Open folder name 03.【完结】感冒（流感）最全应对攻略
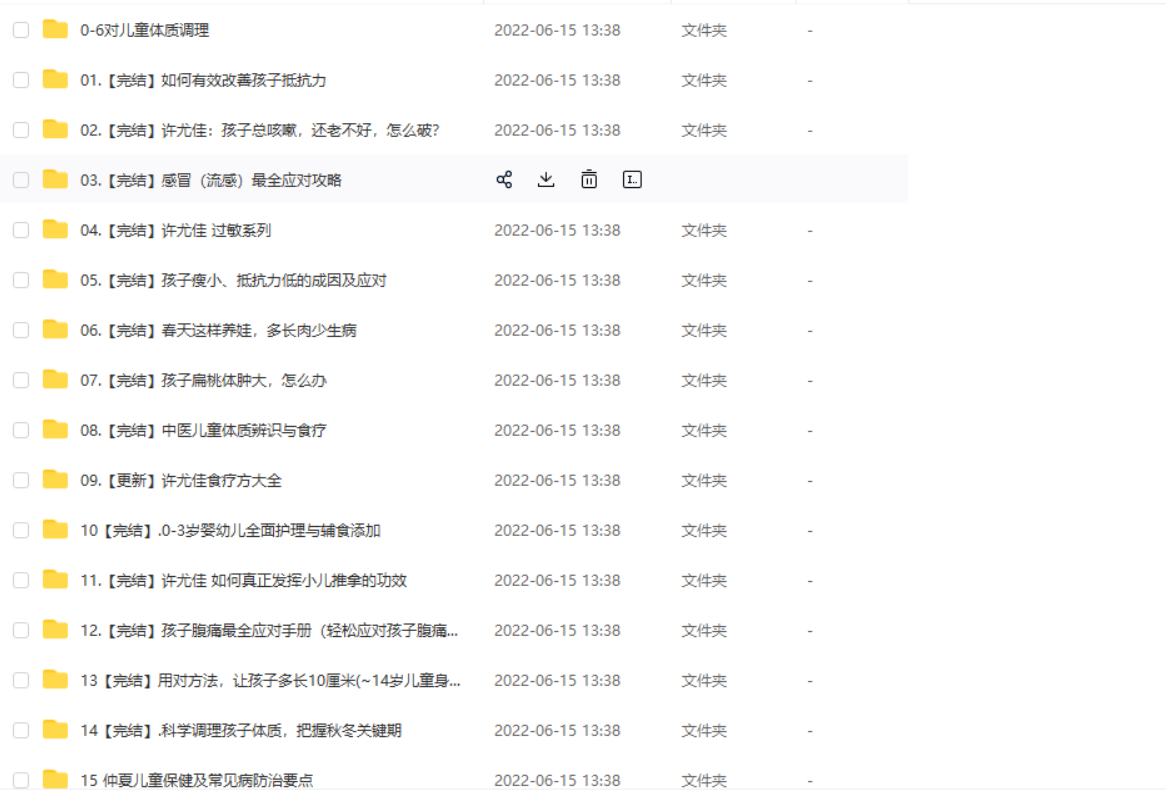The image size is (1166, 796). click(210, 180)
